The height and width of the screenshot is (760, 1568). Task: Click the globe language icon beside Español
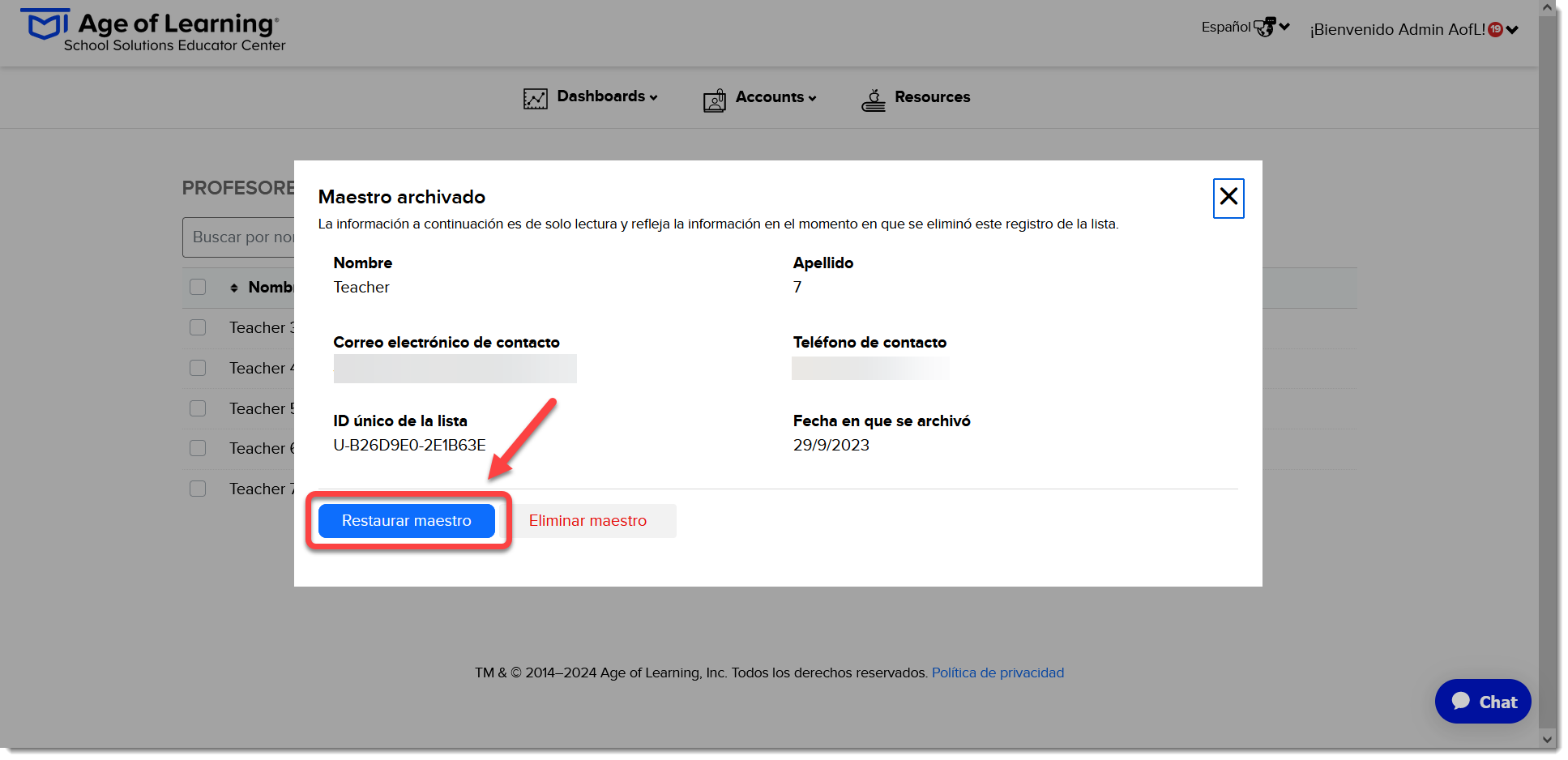tap(1264, 28)
